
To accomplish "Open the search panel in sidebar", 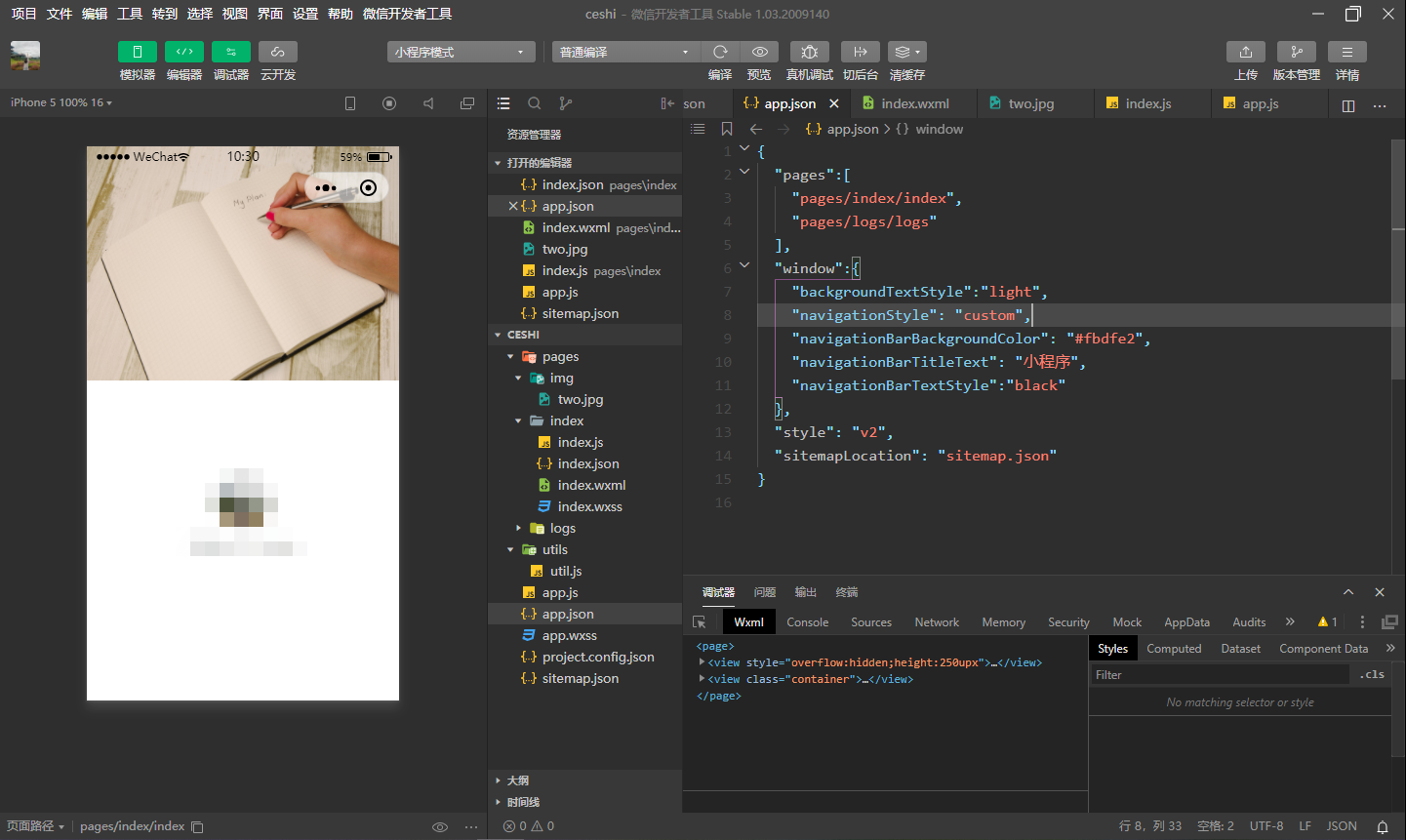I will [535, 103].
